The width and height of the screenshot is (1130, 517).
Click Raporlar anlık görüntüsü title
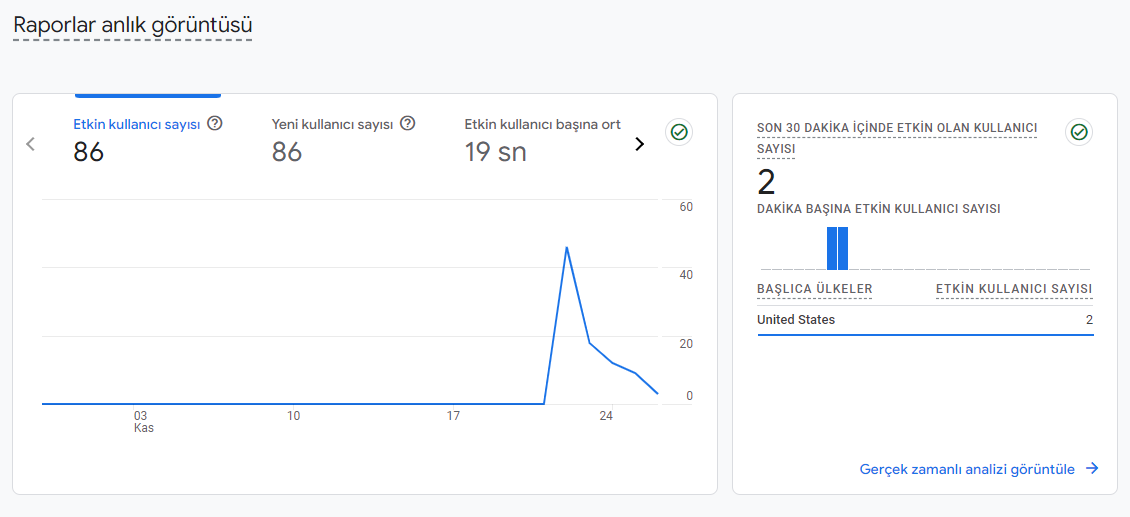[133, 25]
